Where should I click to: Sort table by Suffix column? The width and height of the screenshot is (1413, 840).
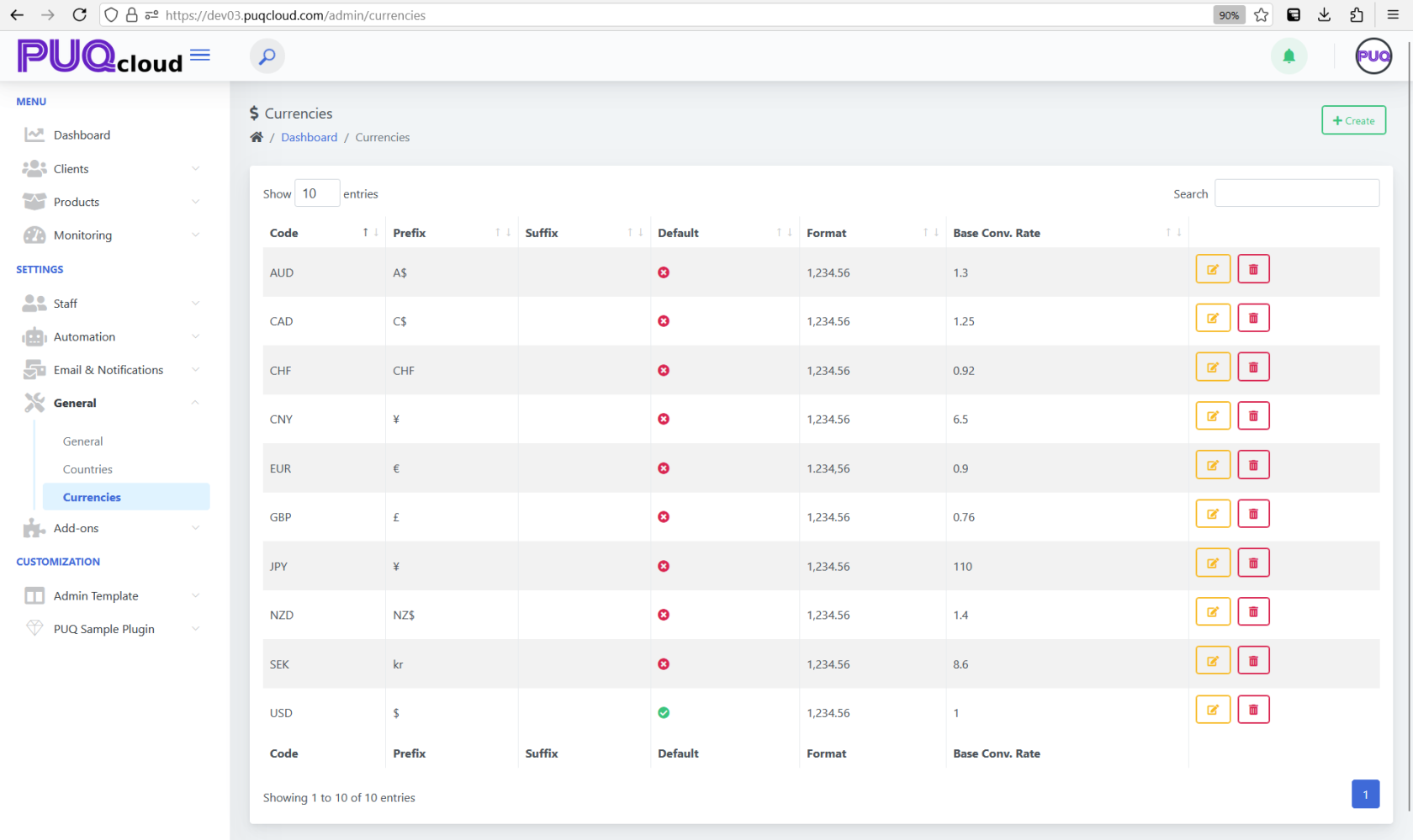(x=585, y=233)
